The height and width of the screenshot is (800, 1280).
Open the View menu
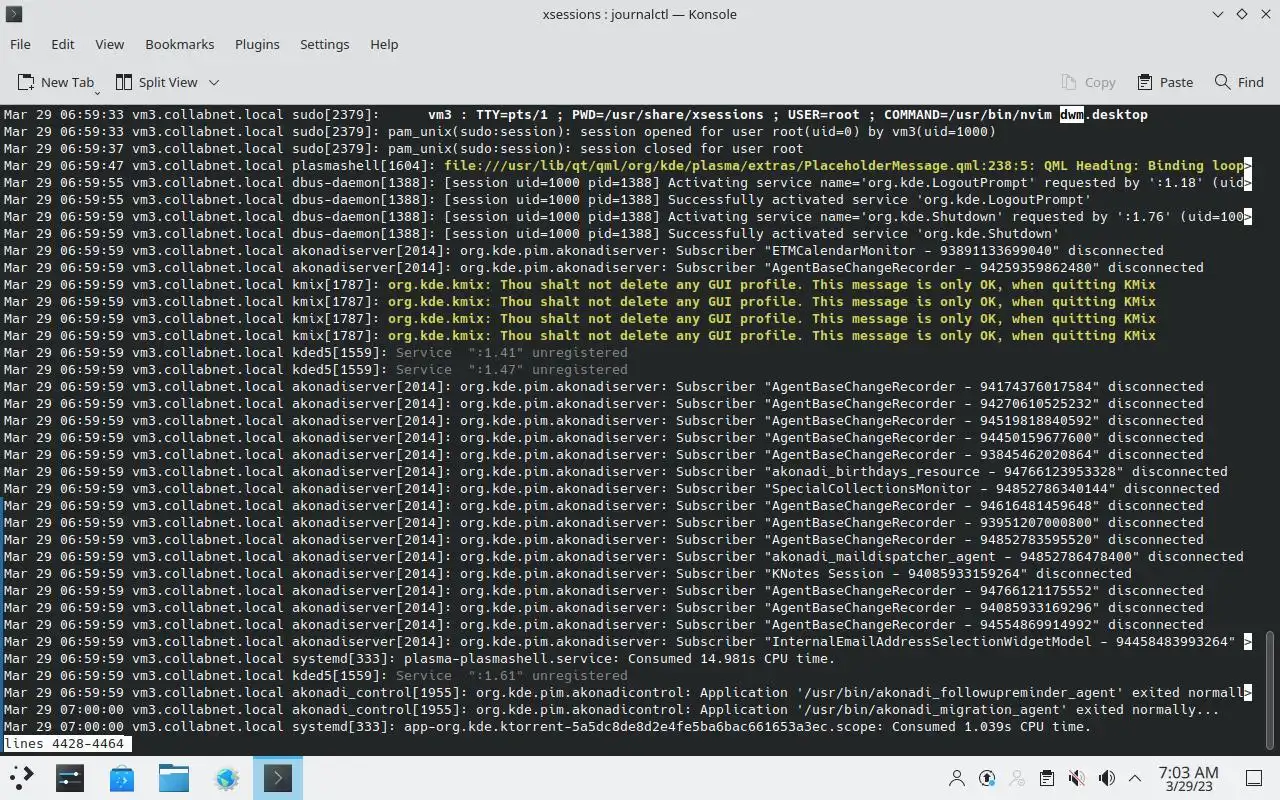coord(110,44)
